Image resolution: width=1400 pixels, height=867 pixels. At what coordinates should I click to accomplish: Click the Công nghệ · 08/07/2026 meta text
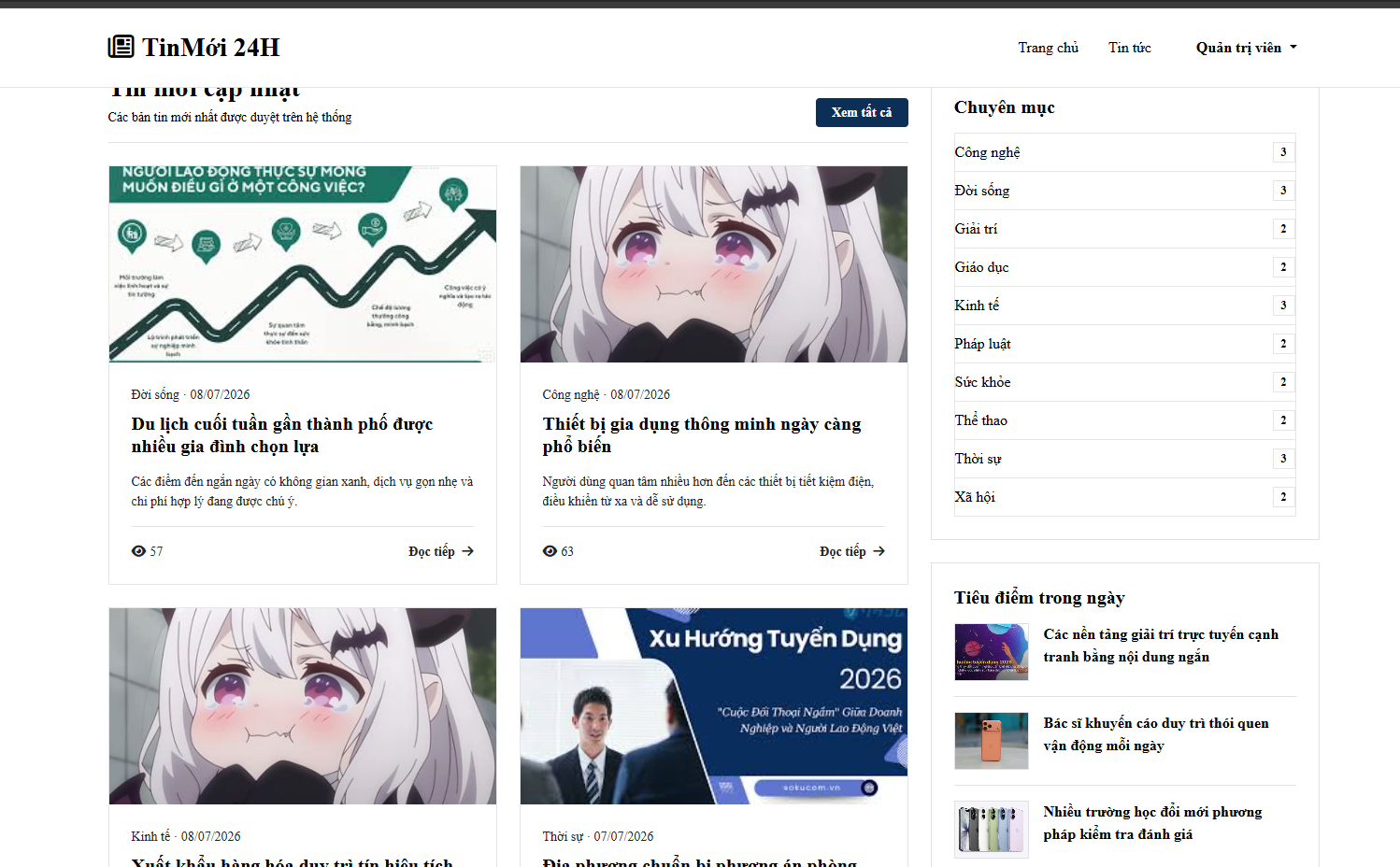(x=606, y=394)
